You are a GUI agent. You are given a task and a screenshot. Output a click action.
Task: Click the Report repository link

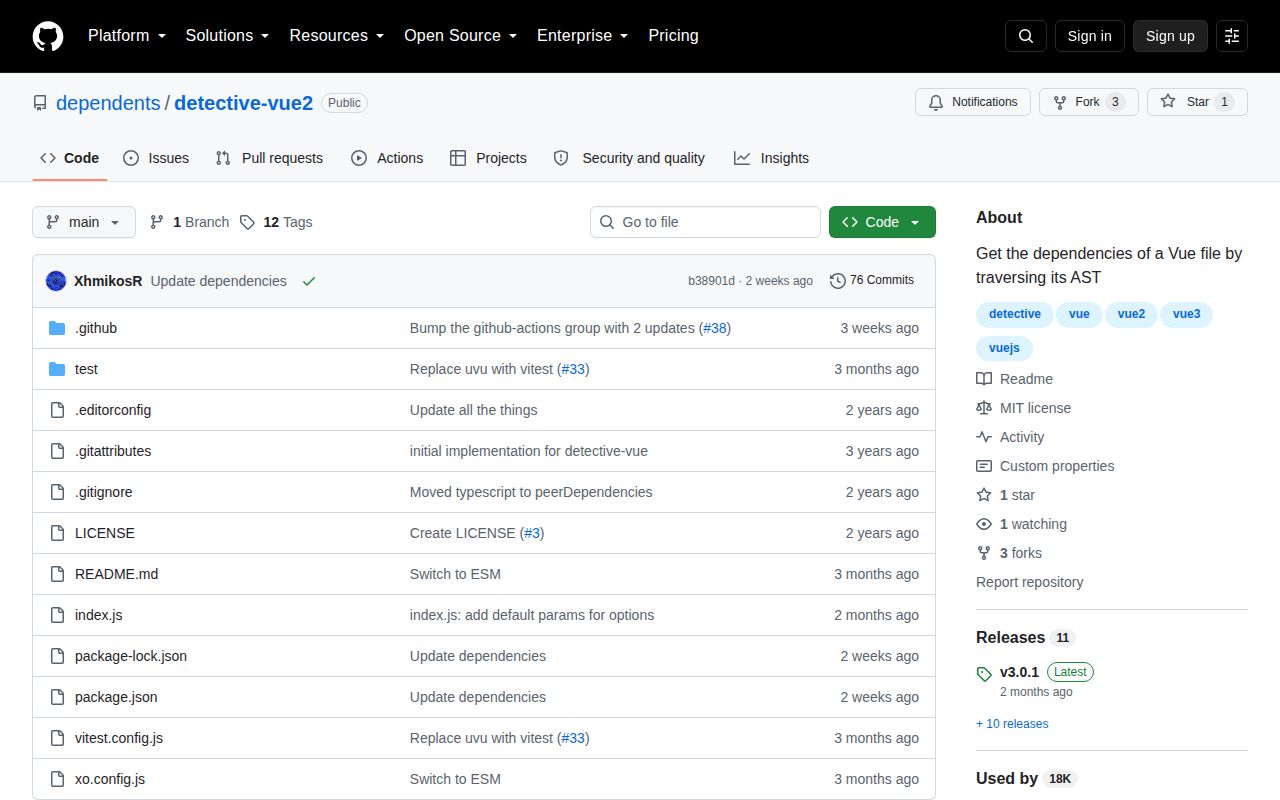tap(1029, 582)
